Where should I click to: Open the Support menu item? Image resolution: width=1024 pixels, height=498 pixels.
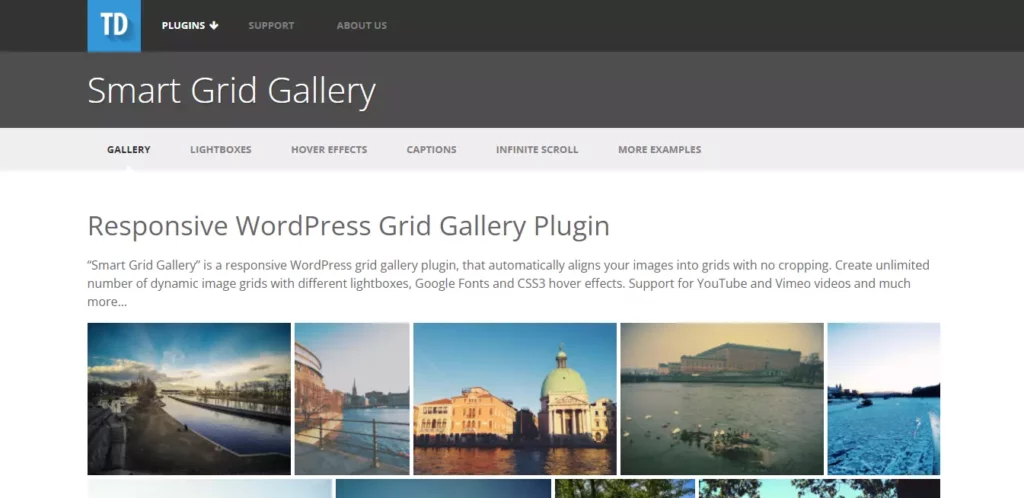pyautogui.click(x=271, y=26)
